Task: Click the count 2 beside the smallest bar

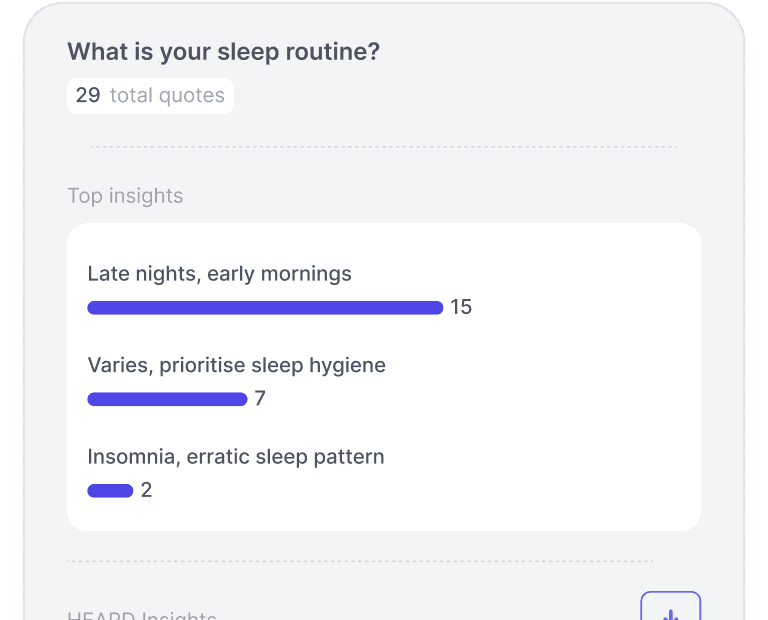Action: [146, 490]
